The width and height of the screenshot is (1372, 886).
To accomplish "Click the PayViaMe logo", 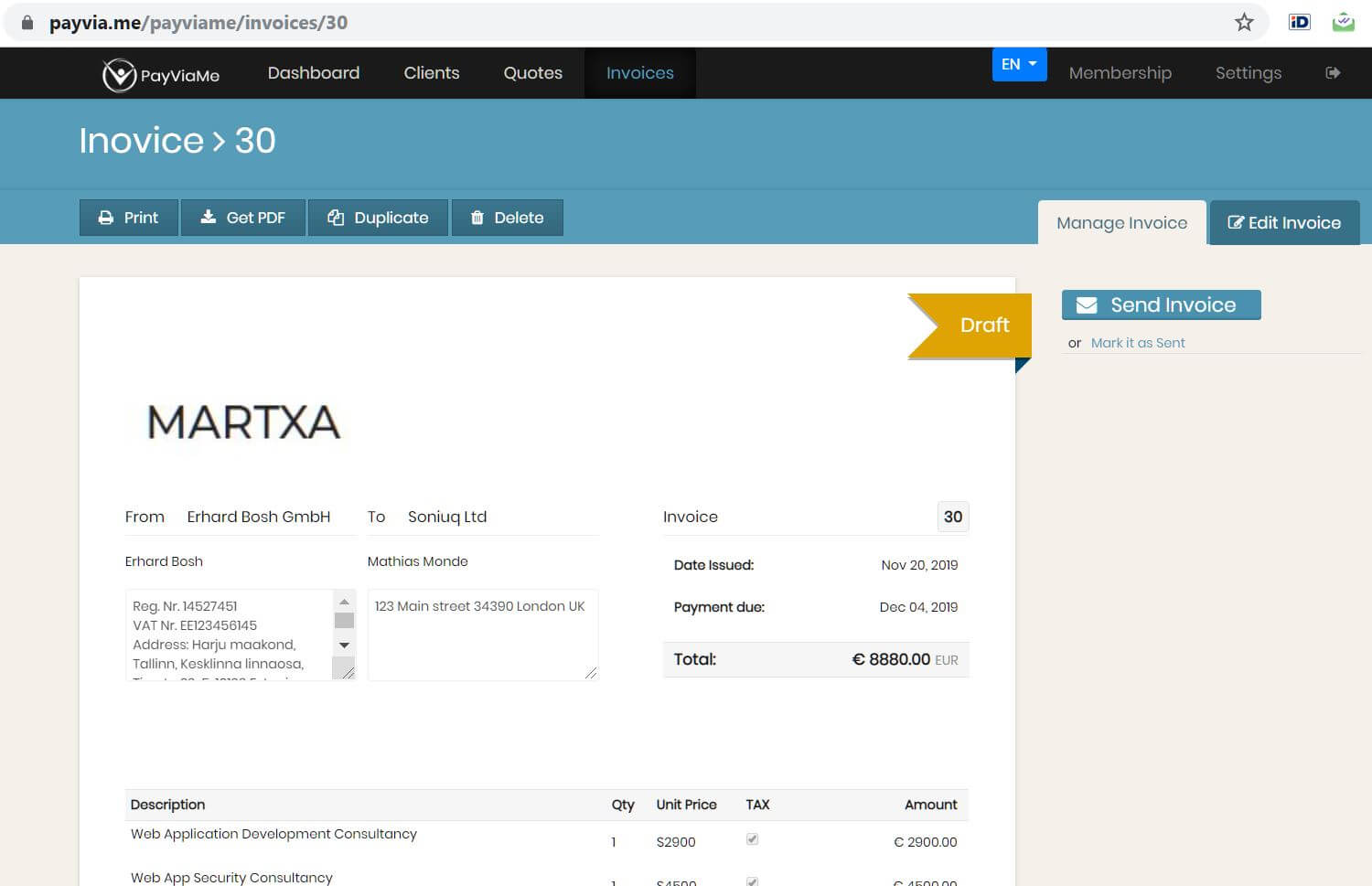I will click(x=161, y=75).
